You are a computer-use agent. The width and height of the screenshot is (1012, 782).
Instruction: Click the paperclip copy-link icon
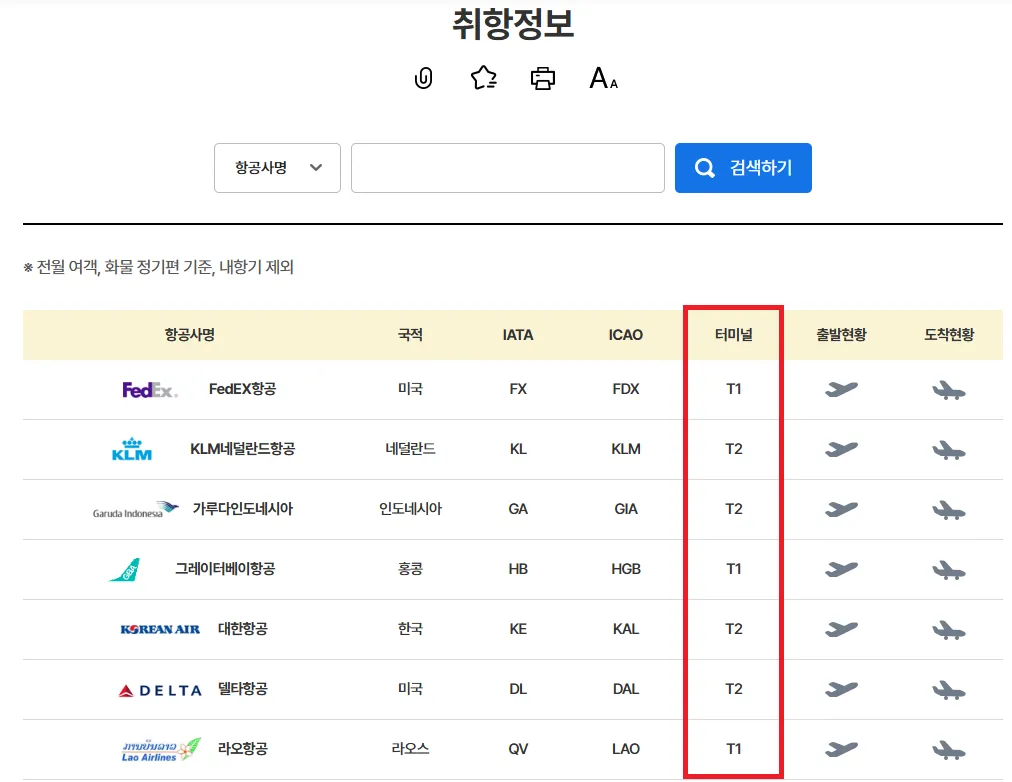click(423, 78)
